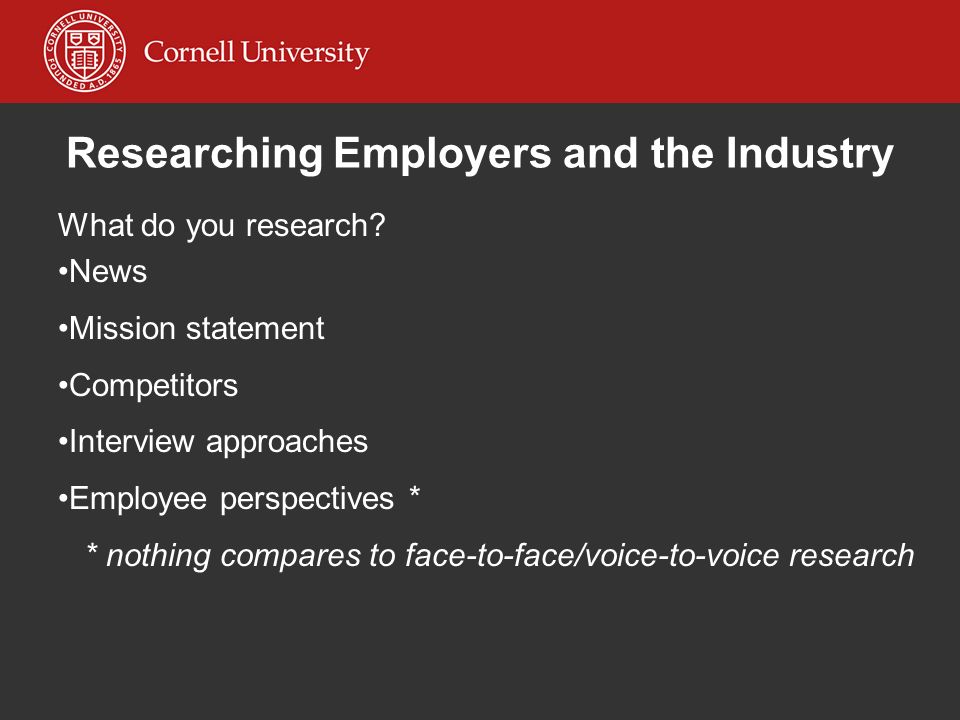Image resolution: width=960 pixels, height=720 pixels.
Task: Click the asterisk after Employee perspectives
Action: click(414, 493)
